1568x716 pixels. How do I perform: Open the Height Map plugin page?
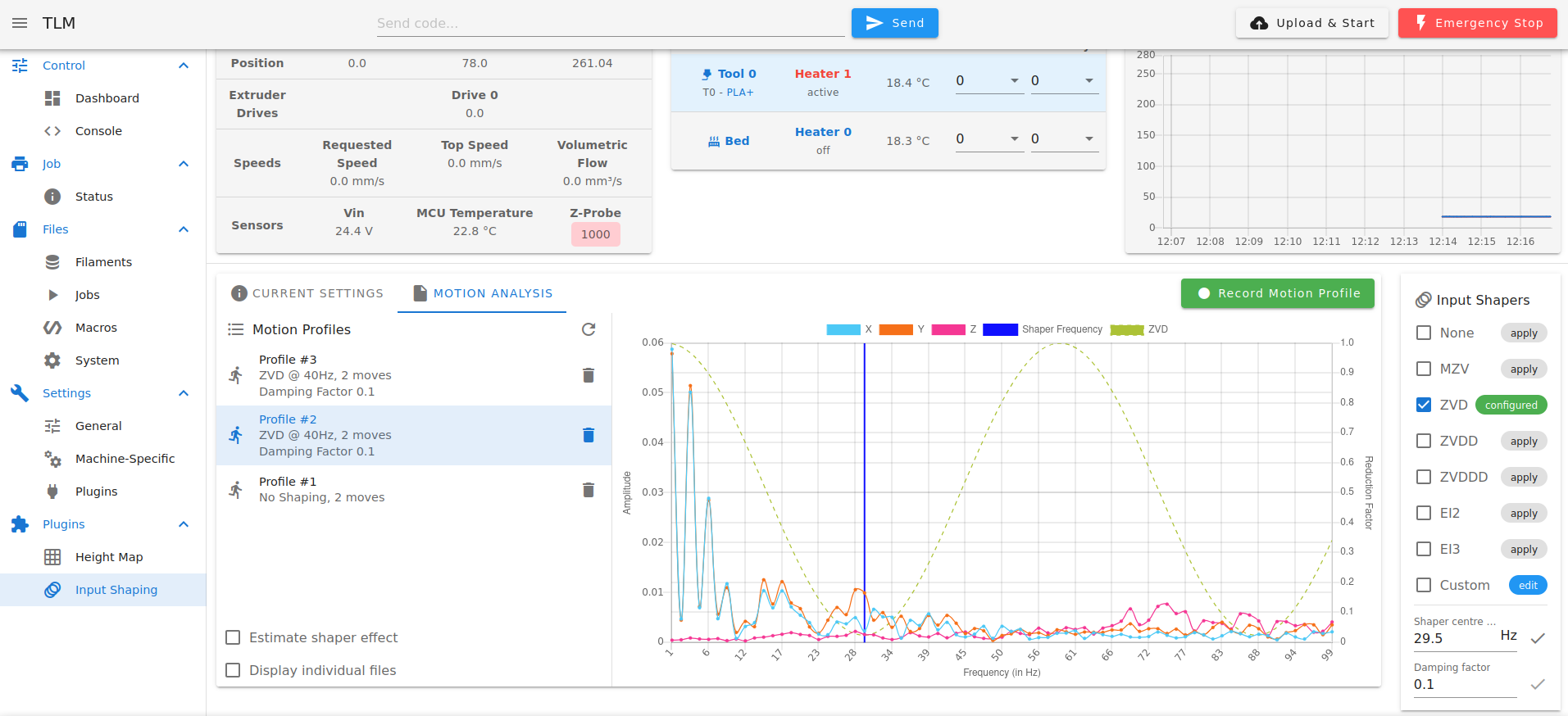[x=102, y=557]
